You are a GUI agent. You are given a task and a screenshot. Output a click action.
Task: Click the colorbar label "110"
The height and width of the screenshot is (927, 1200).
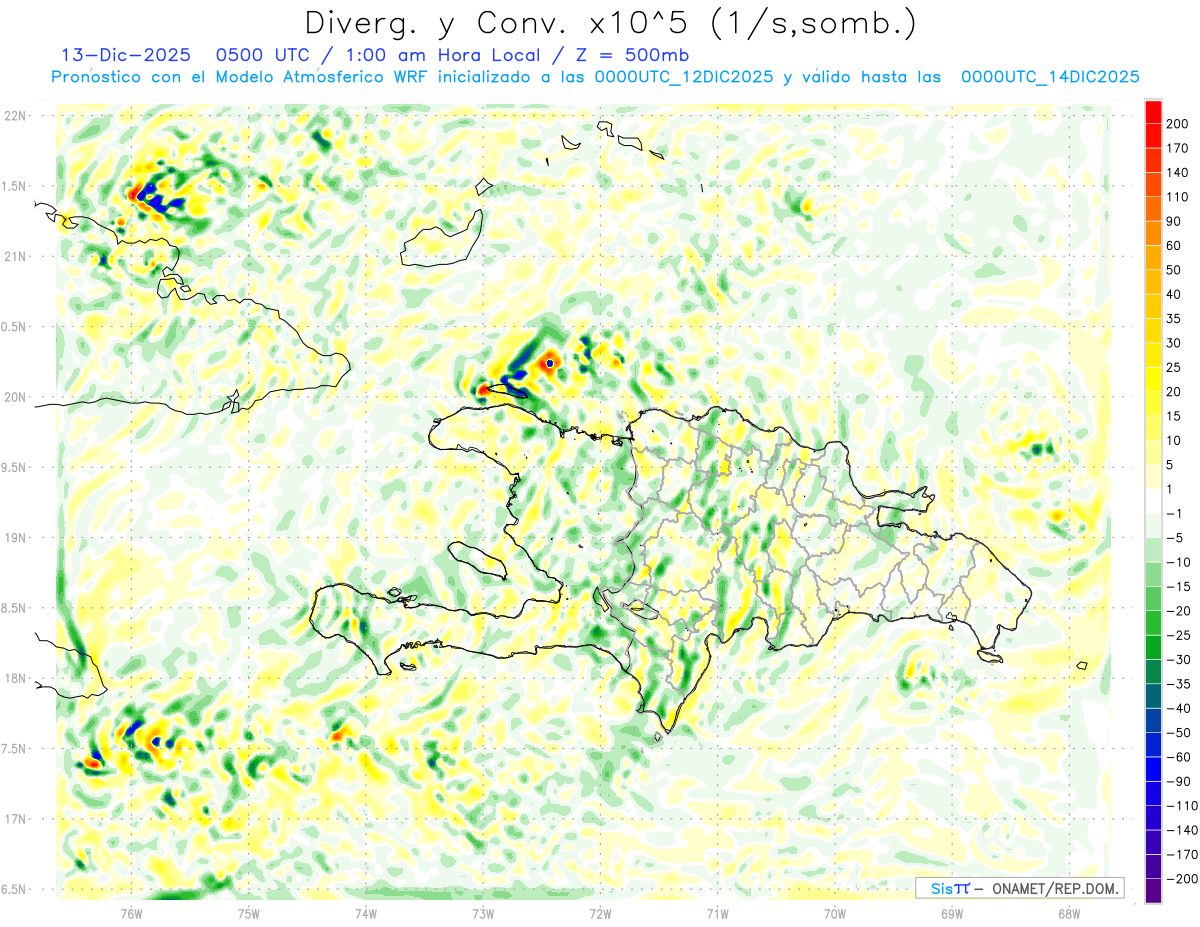pos(1178,197)
